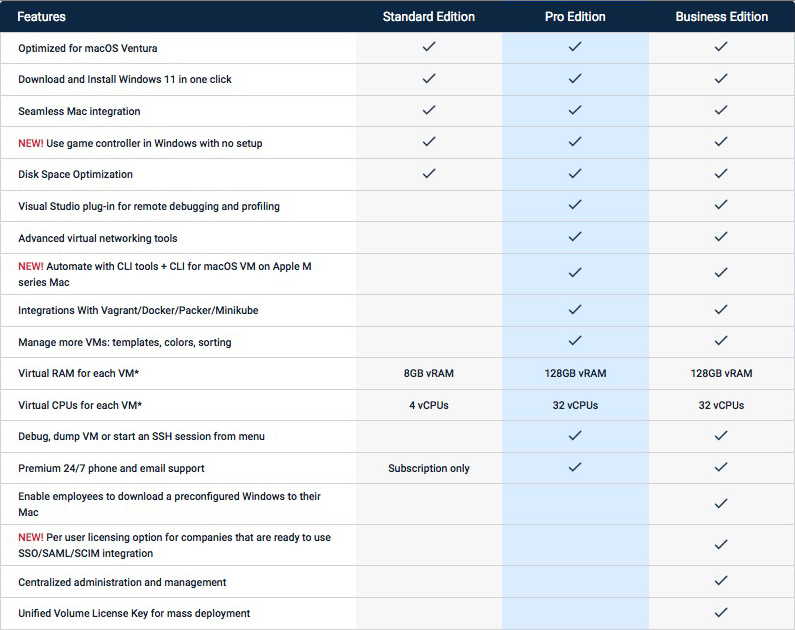795x630 pixels.
Task: Click Business Edition checkmark for Disk Space Optimization
Action: tap(721, 174)
